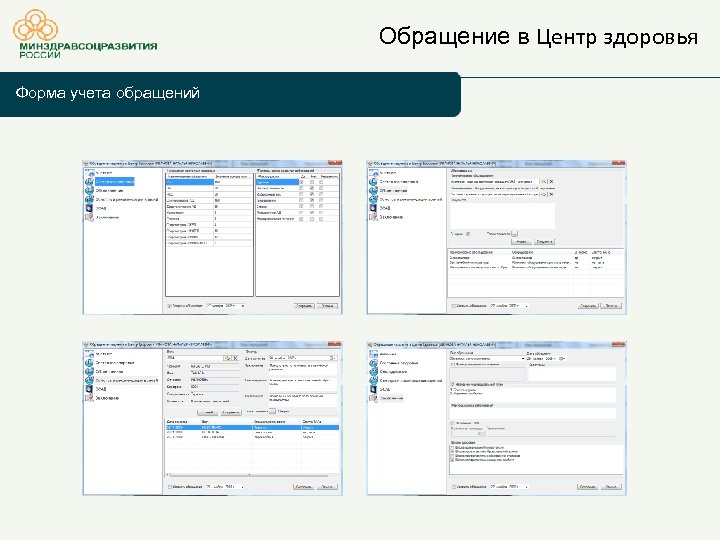720x540 pixels.
Task: Click ellipsis button in top-right window
Action: [514, 234]
